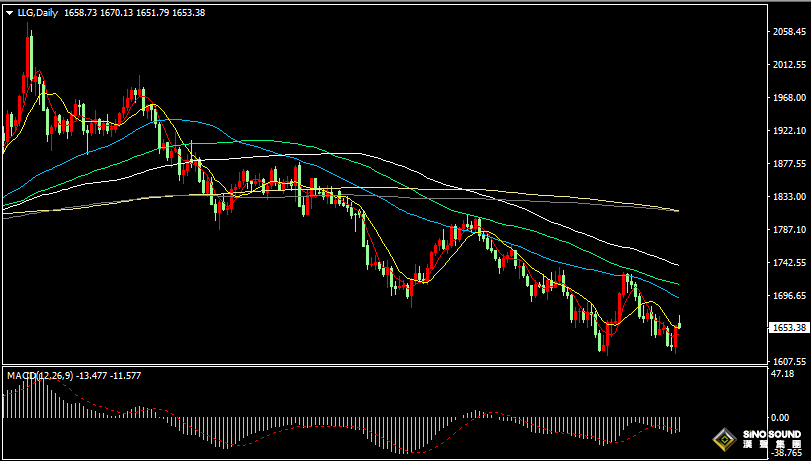Click the SINO SOUND watermark text
811x461 pixels.
(x=772, y=434)
